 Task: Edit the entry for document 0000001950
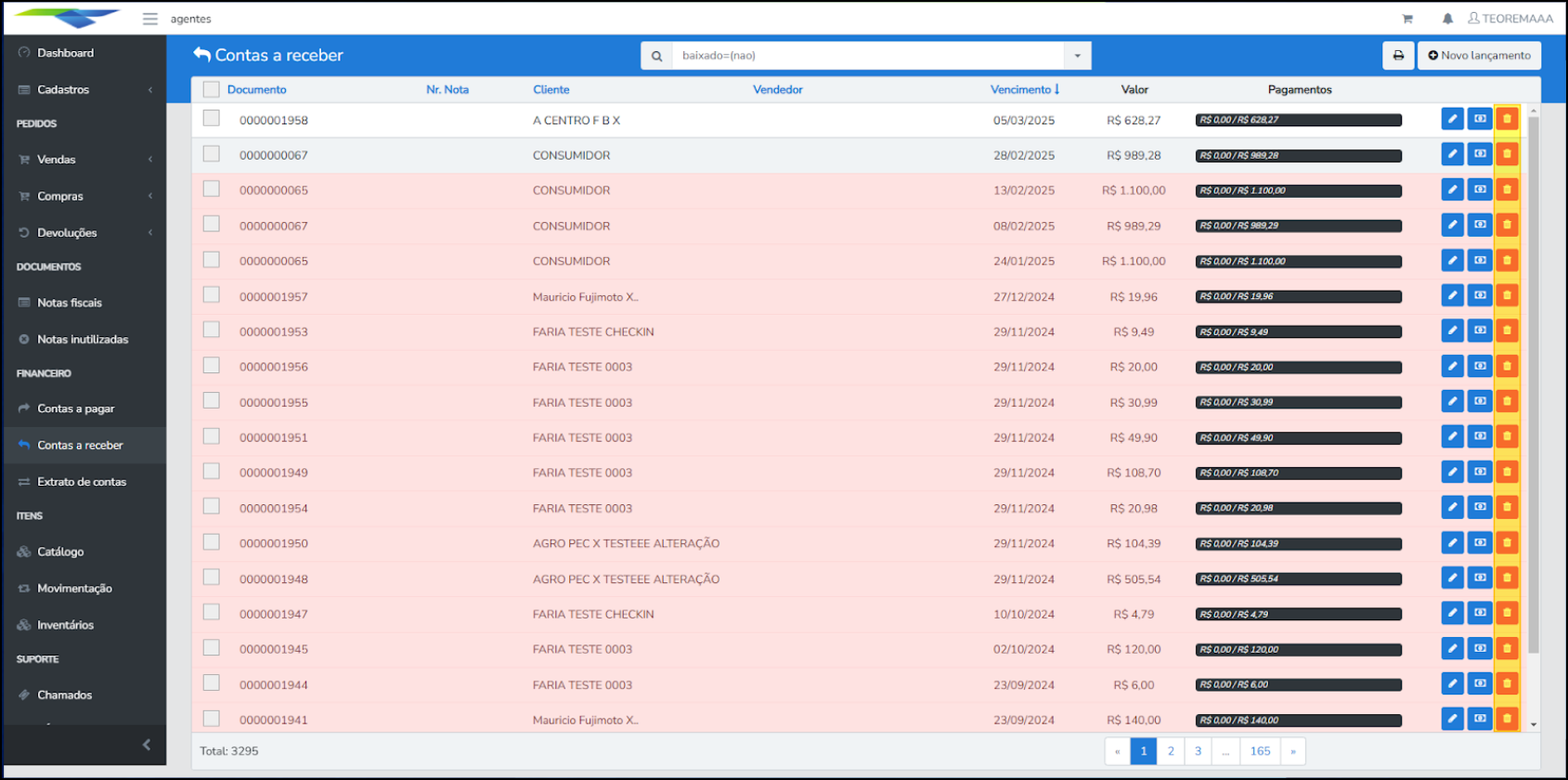(1452, 542)
